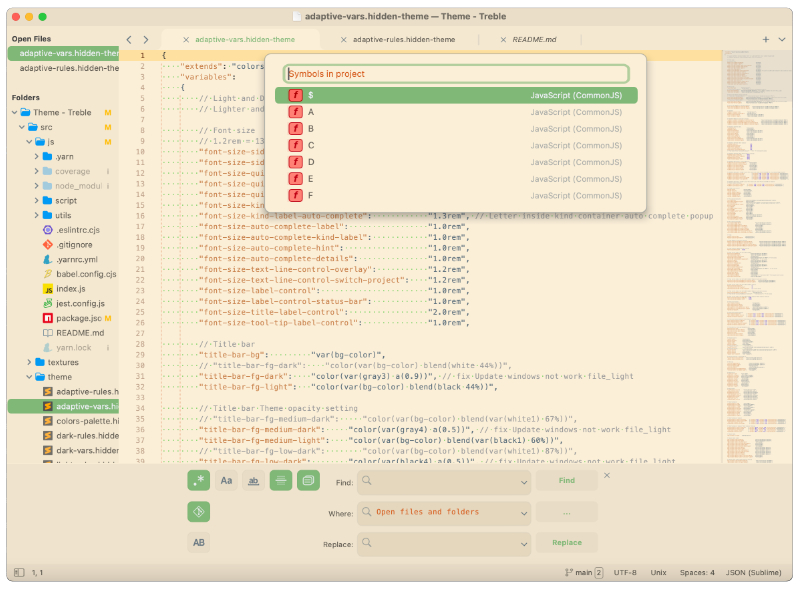Toggle regular expression search in Find panel
The width and height of the screenshot is (800, 600).
tap(199, 481)
